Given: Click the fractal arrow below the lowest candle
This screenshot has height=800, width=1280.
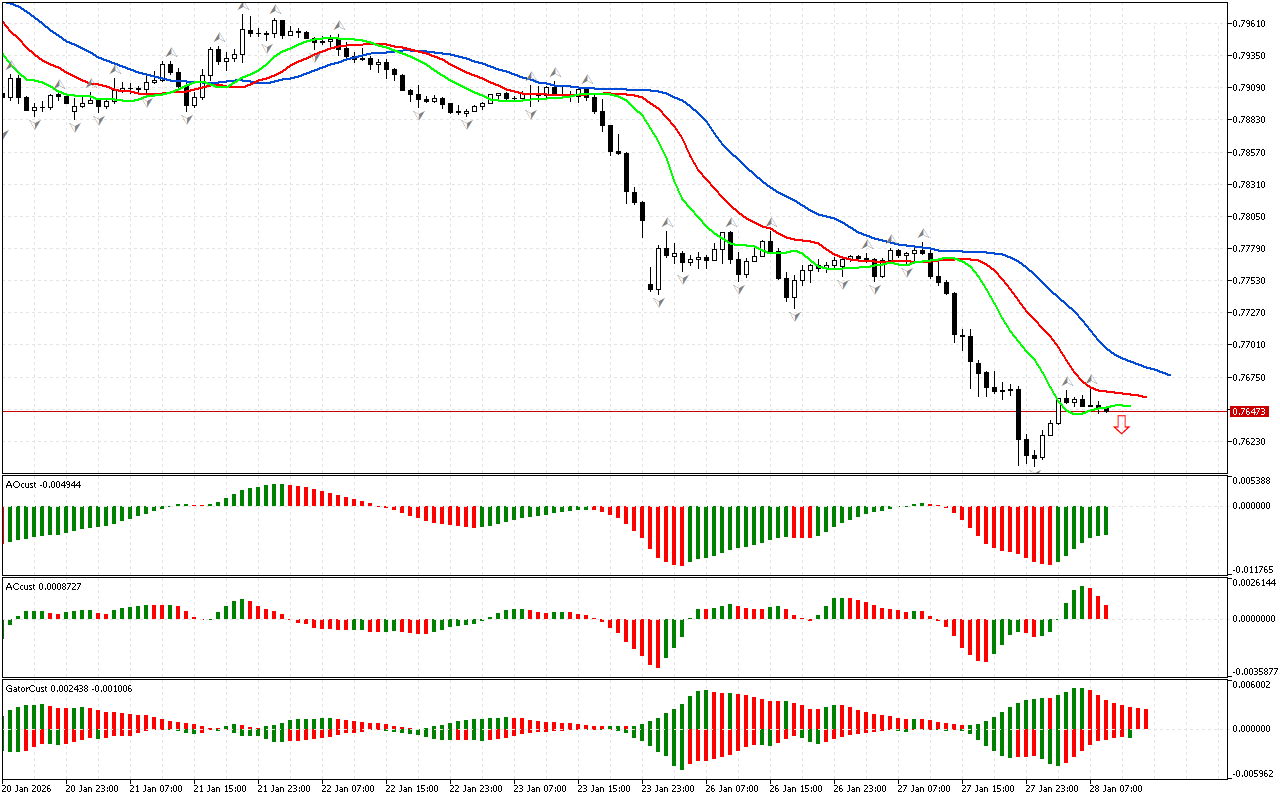Looking at the screenshot, I should (x=1037, y=470).
